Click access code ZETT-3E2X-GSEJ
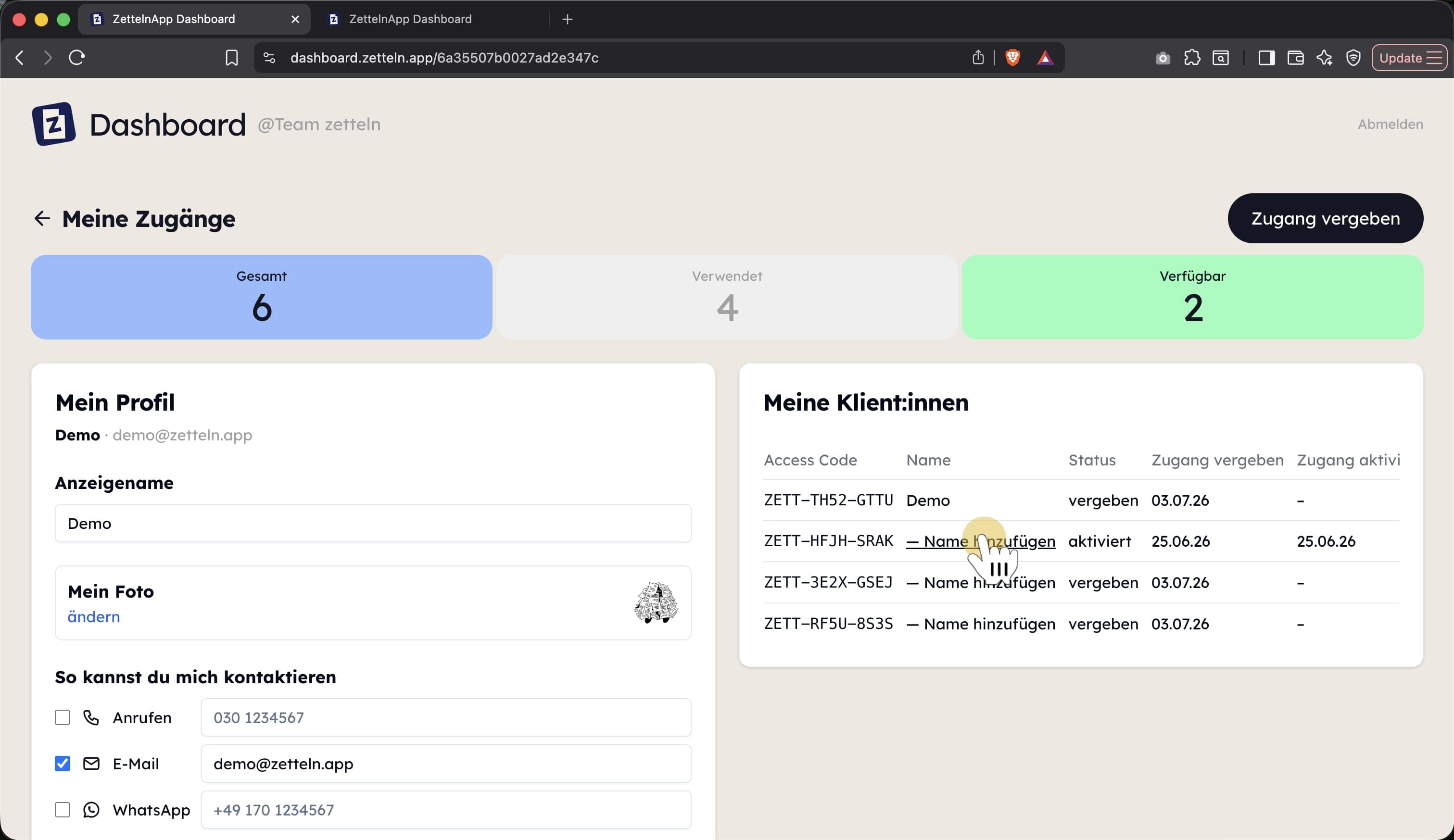The image size is (1454, 840). [x=829, y=582]
